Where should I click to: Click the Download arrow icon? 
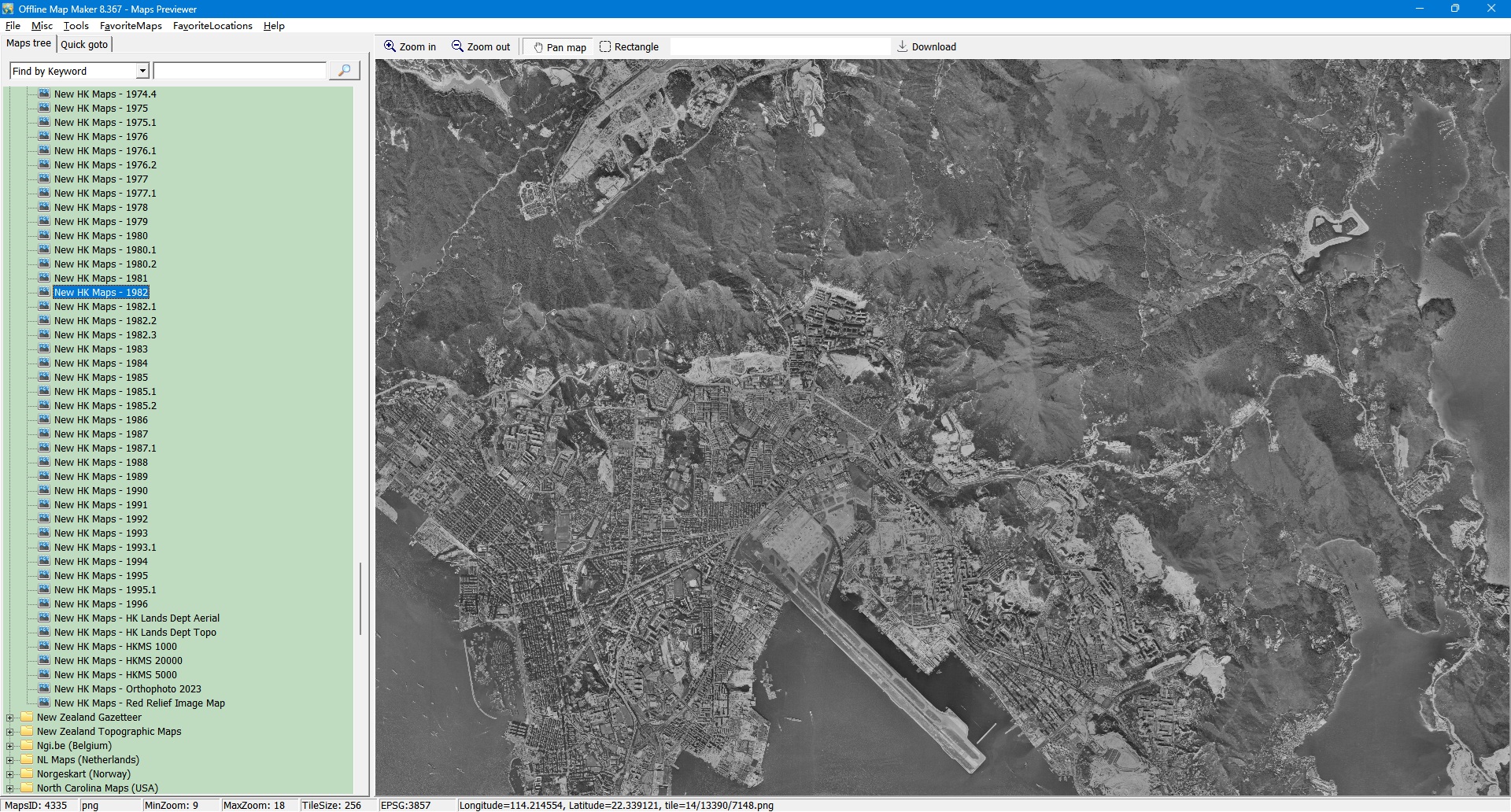click(903, 46)
